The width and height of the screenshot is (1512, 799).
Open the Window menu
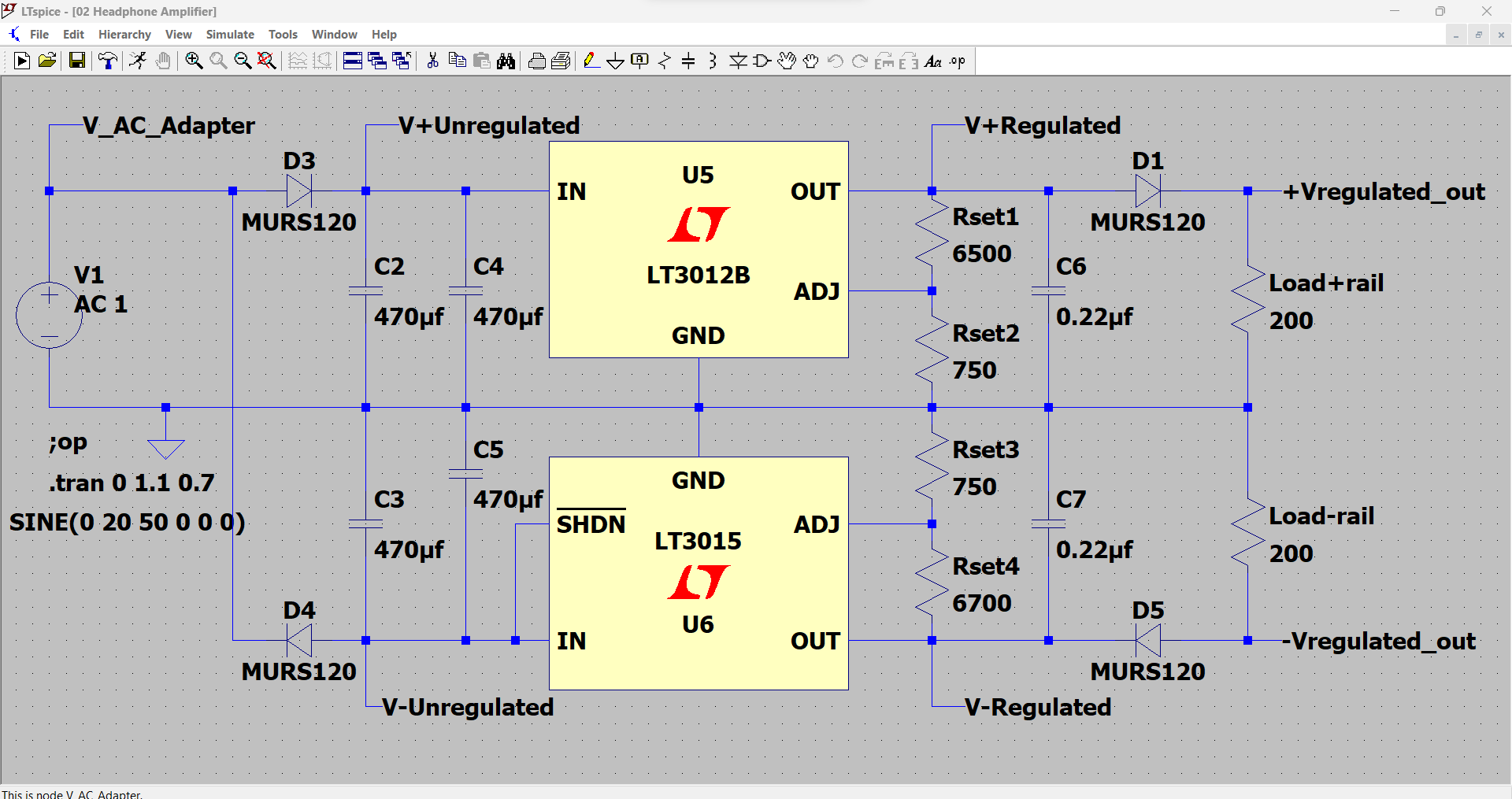335,34
